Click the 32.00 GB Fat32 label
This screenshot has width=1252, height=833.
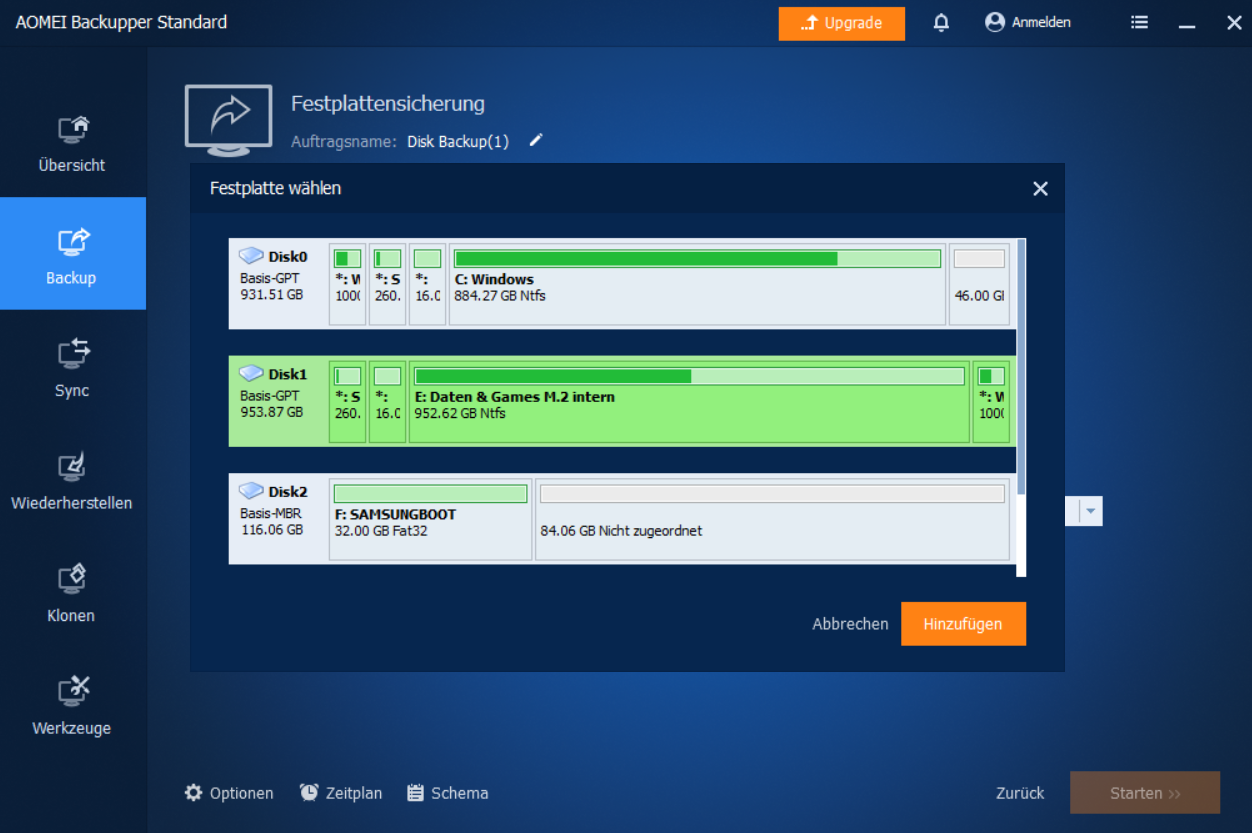pos(381,531)
